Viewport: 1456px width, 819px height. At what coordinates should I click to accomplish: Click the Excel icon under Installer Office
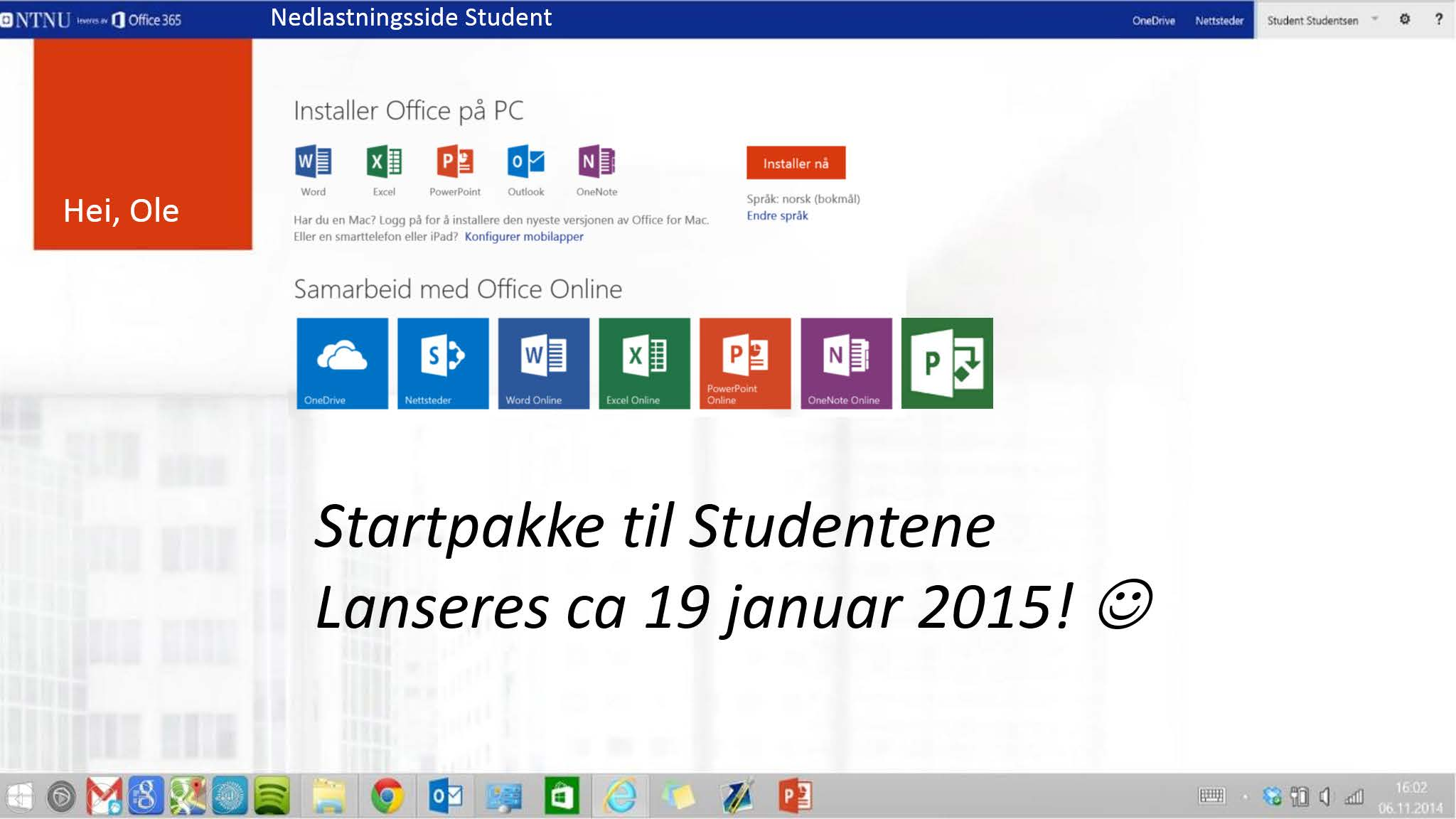point(384,162)
